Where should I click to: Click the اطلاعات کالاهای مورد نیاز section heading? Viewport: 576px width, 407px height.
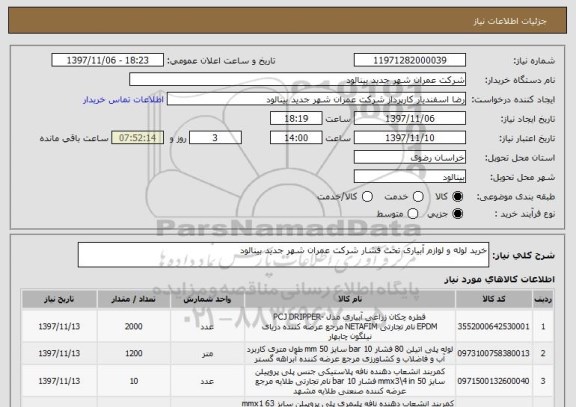[x=500, y=280]
